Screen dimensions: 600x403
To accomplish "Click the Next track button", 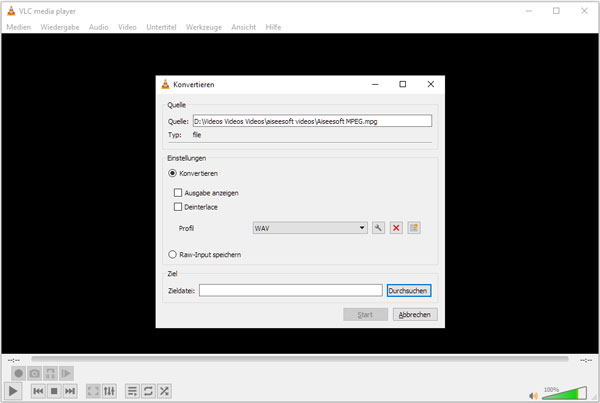I will click(70, 391).
